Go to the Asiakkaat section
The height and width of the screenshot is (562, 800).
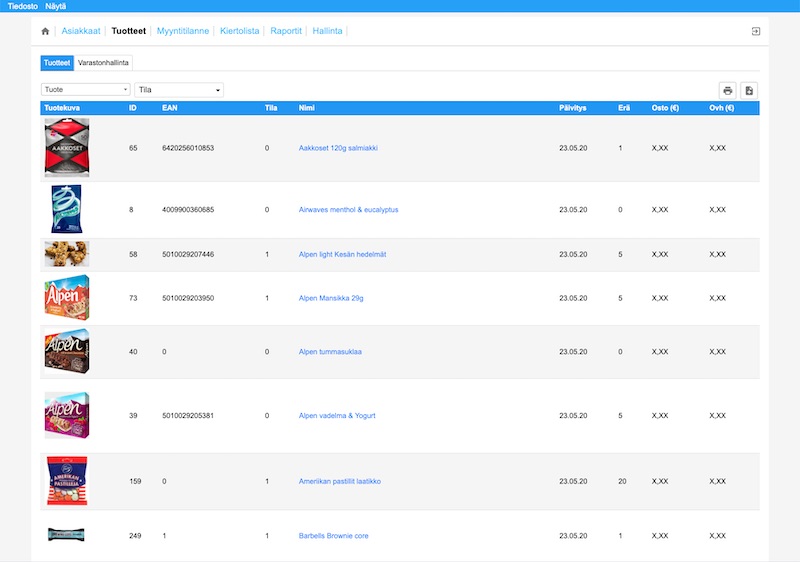click(80, 31)
